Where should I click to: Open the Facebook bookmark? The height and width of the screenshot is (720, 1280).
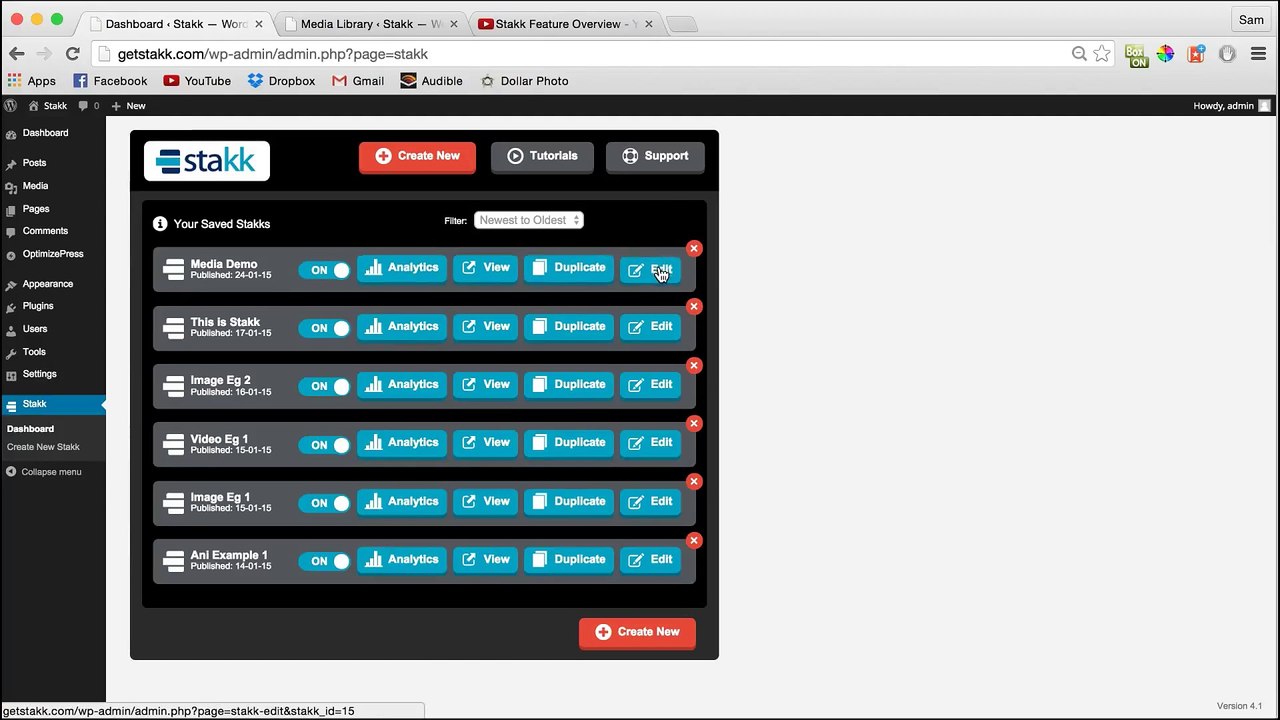tap(110, 81)
